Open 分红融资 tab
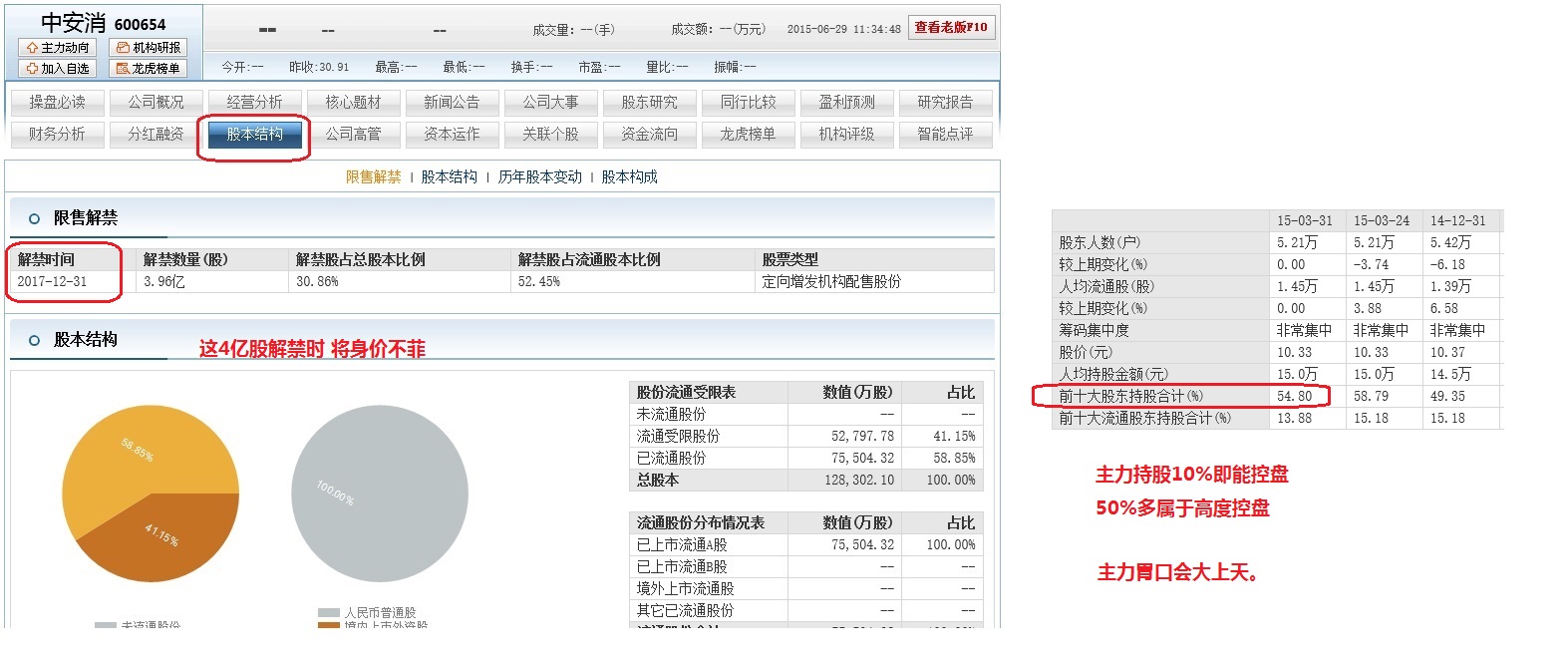The width and height of the screenshot is (1568, 663). coord(156,134)
